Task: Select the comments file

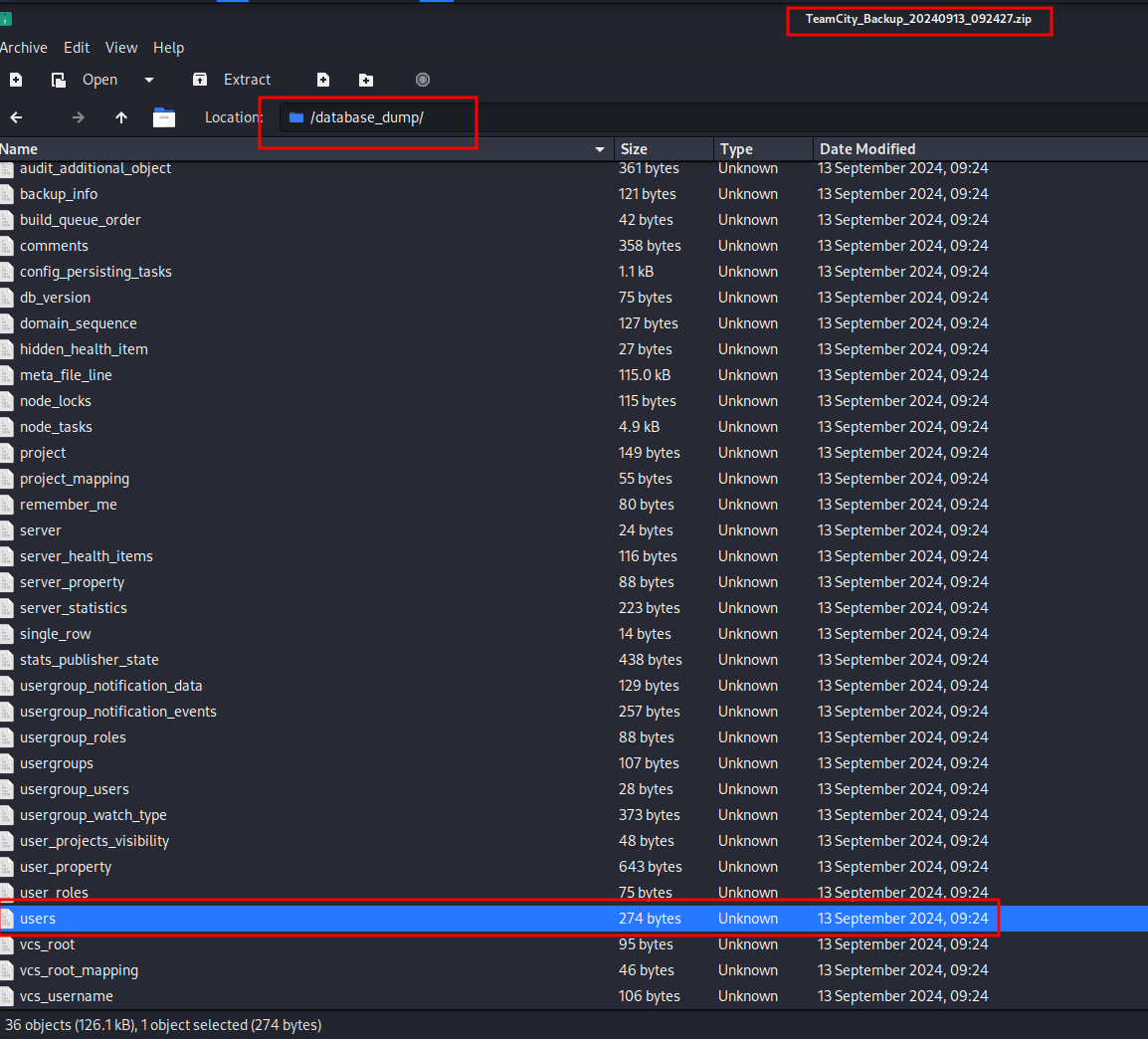Action: tap(574, 246)
